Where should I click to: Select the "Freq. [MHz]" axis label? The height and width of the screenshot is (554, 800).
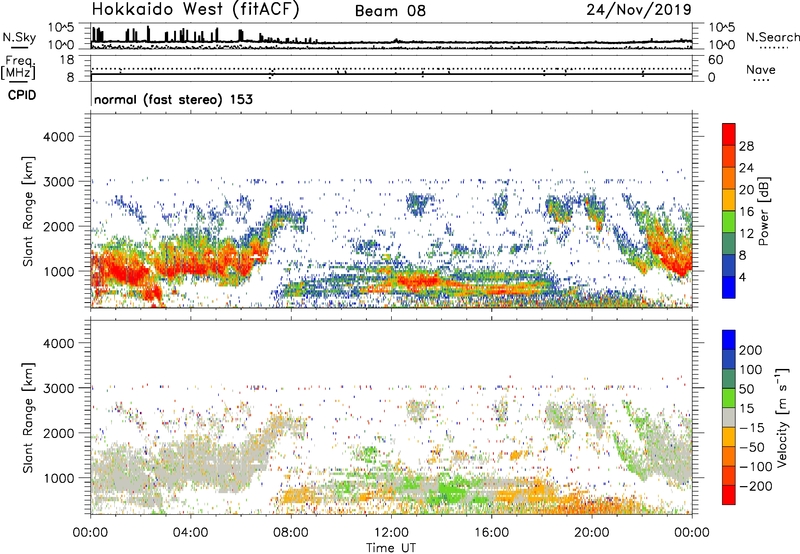18,68
